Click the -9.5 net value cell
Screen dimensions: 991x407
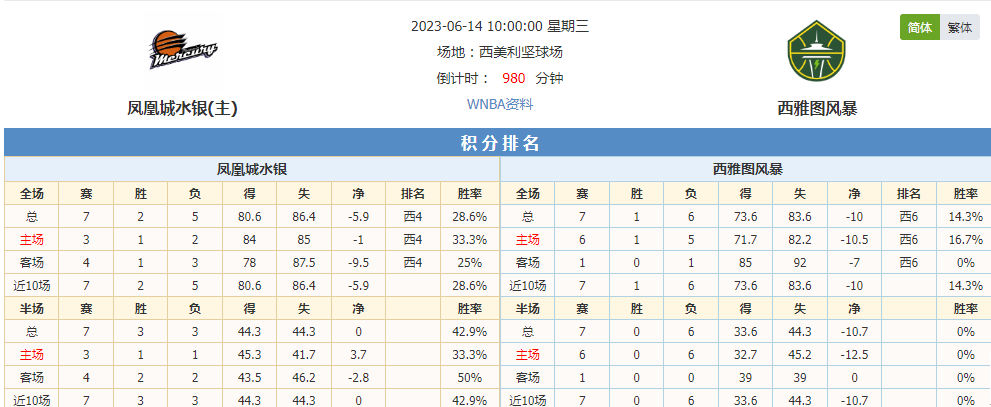358,262
